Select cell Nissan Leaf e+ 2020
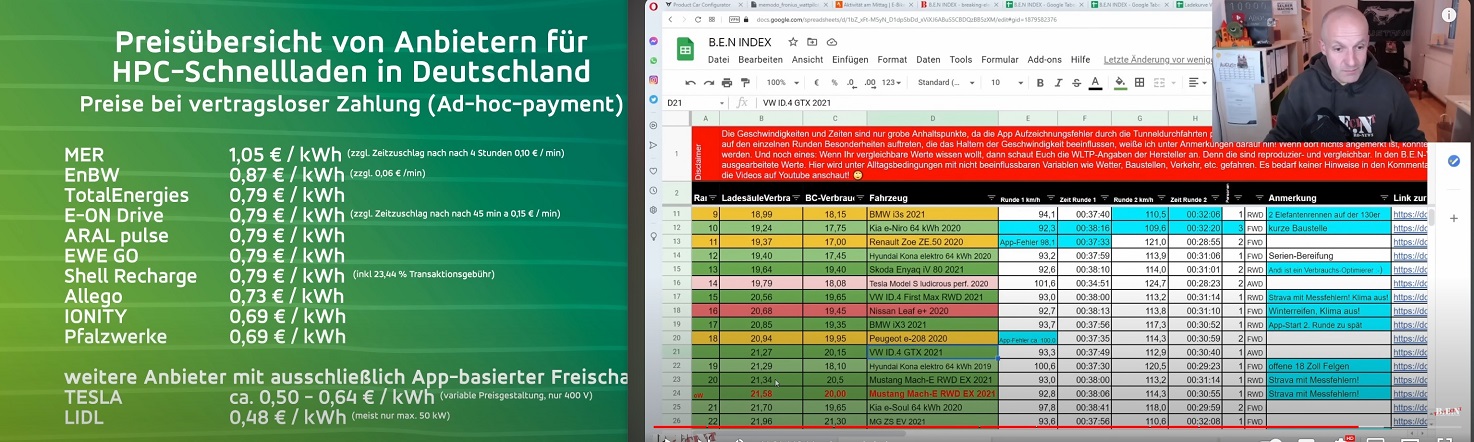The width and height of the screenshot is (1474, 442). 933,311
